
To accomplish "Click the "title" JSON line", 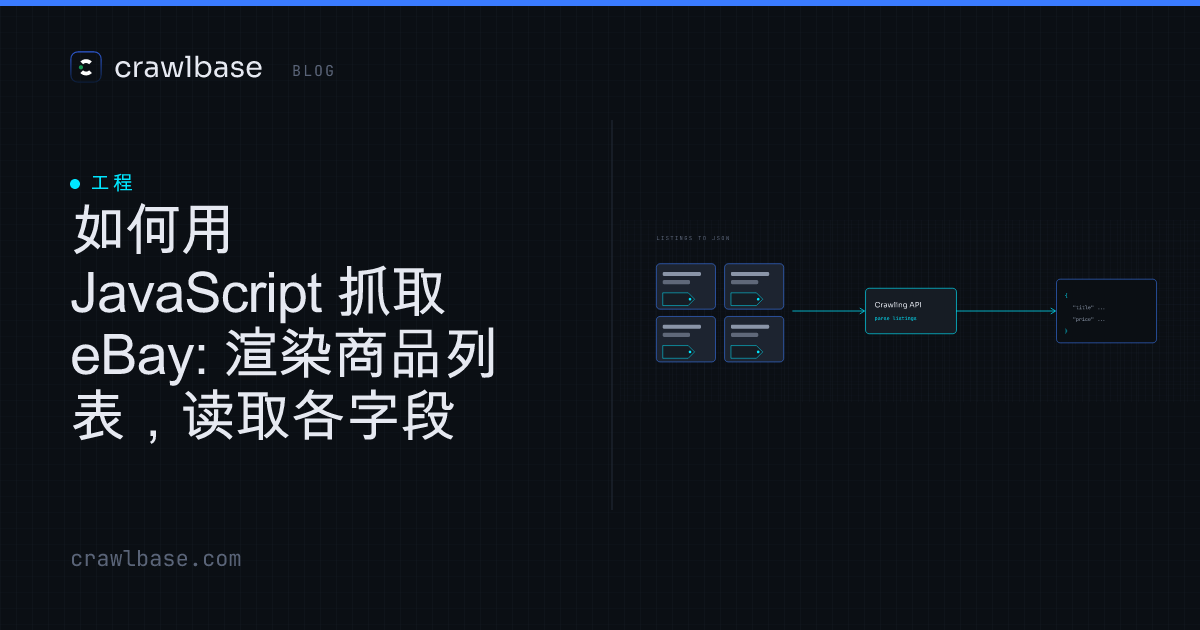I will (x=1088, y=307).
